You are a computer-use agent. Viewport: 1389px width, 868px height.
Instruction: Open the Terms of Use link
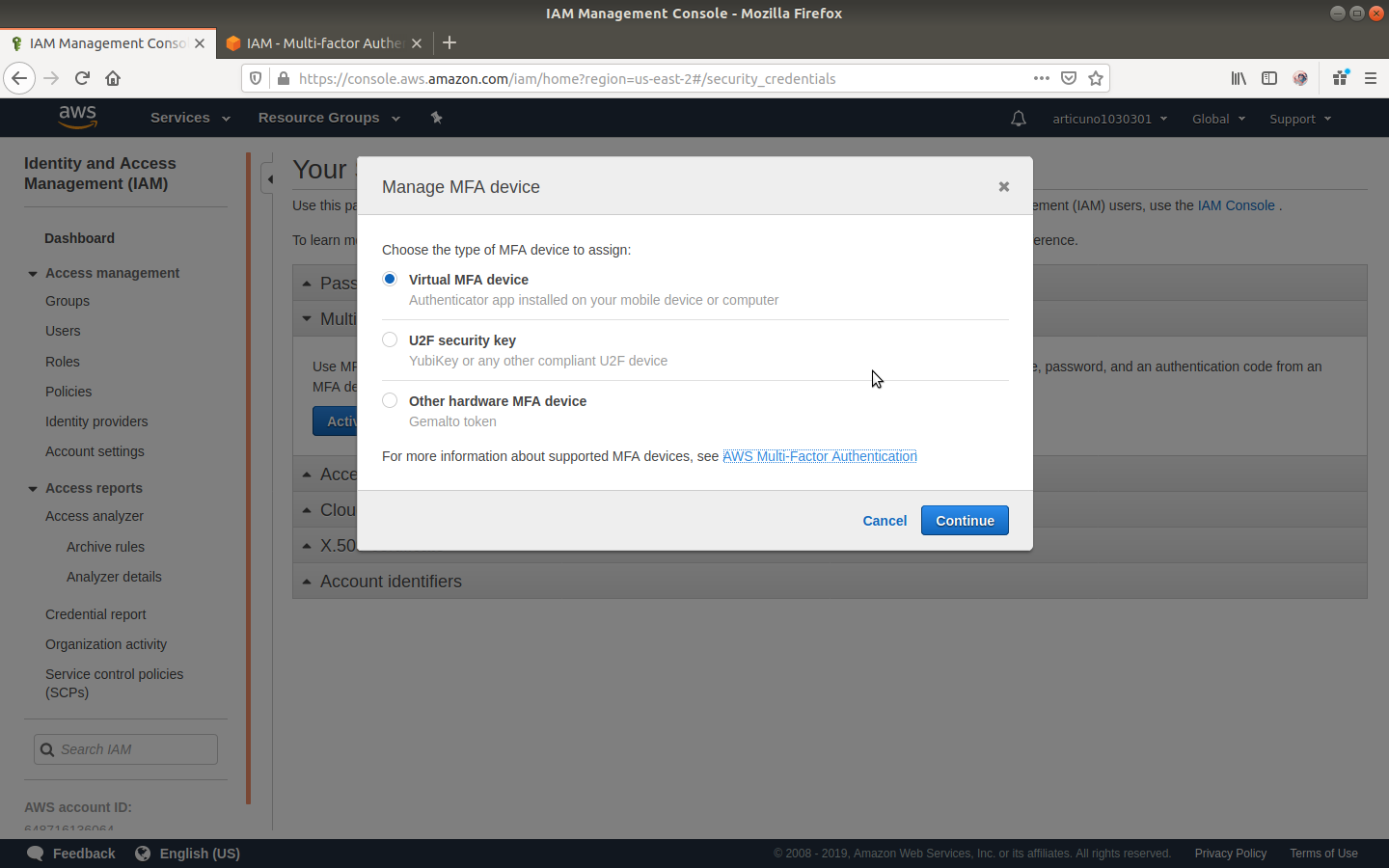pos(1323,854)
